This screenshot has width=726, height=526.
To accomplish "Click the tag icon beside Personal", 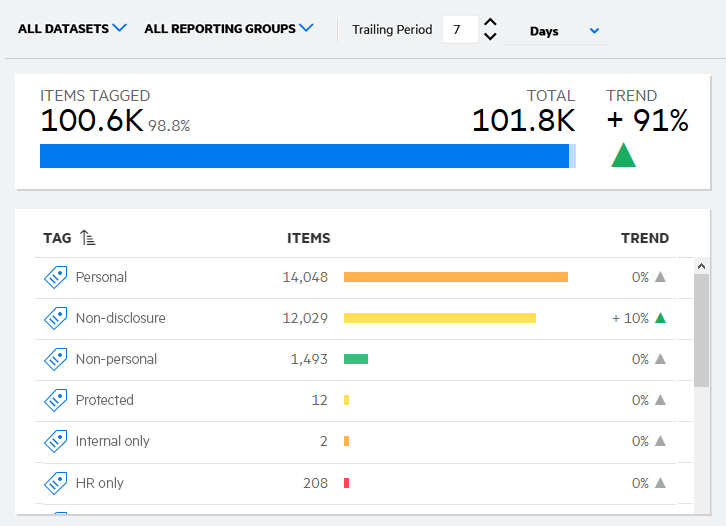I will 55,277.
